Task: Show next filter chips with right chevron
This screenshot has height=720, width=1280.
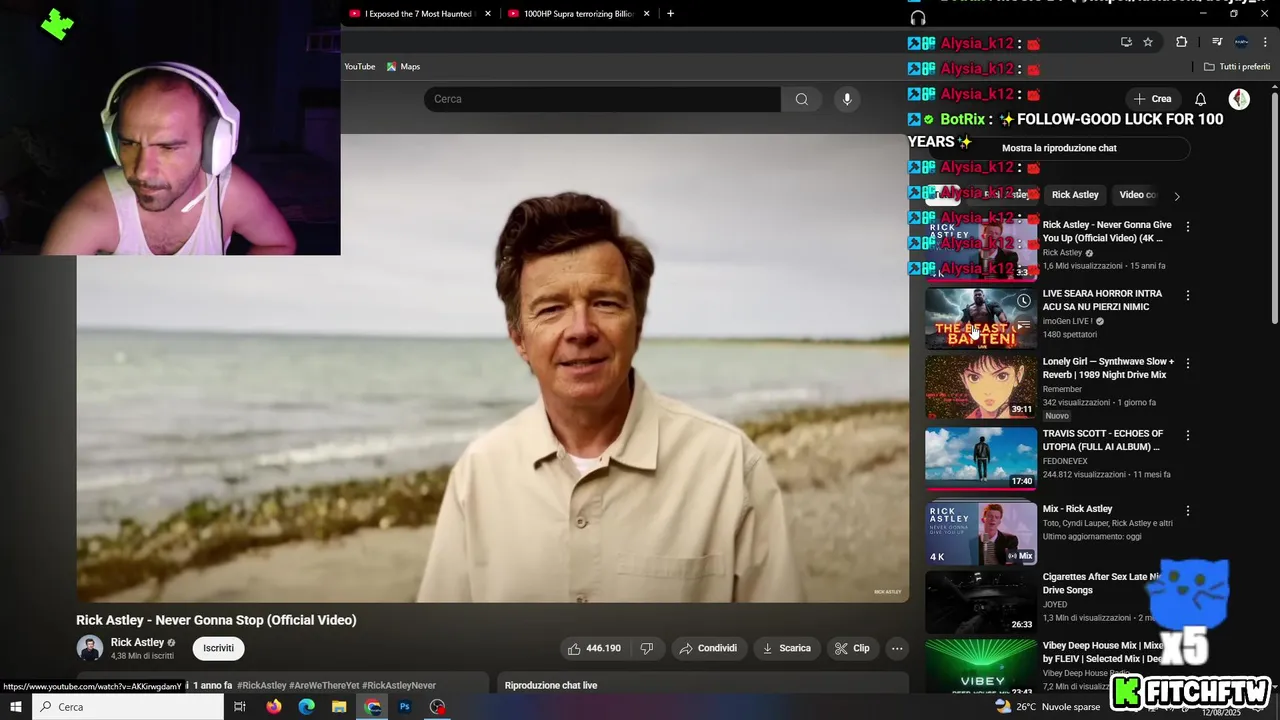Action: (x=1177, y=196)
